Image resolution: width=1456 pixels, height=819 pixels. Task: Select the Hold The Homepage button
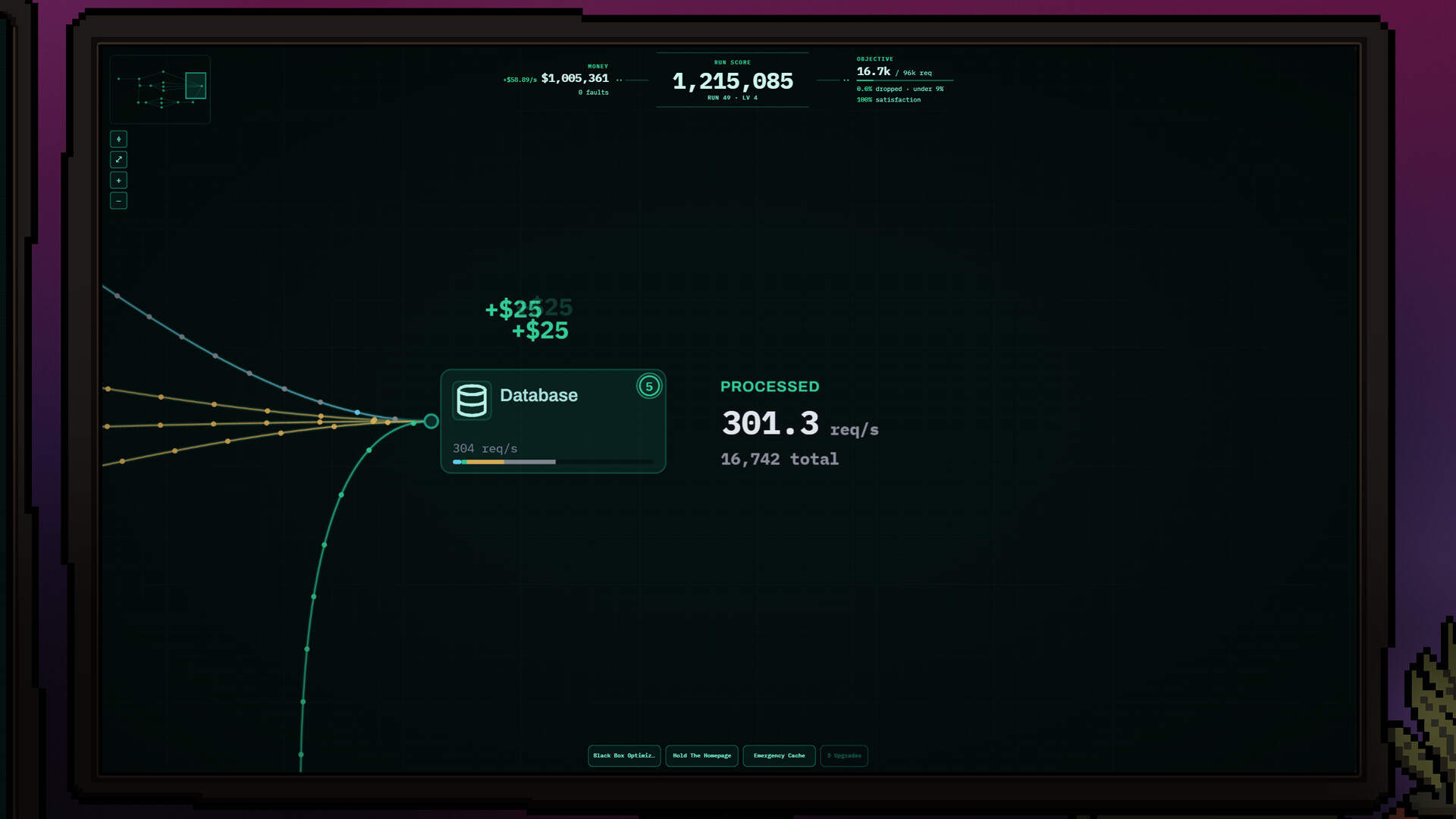pyautogui.click(x=701, y=755)
